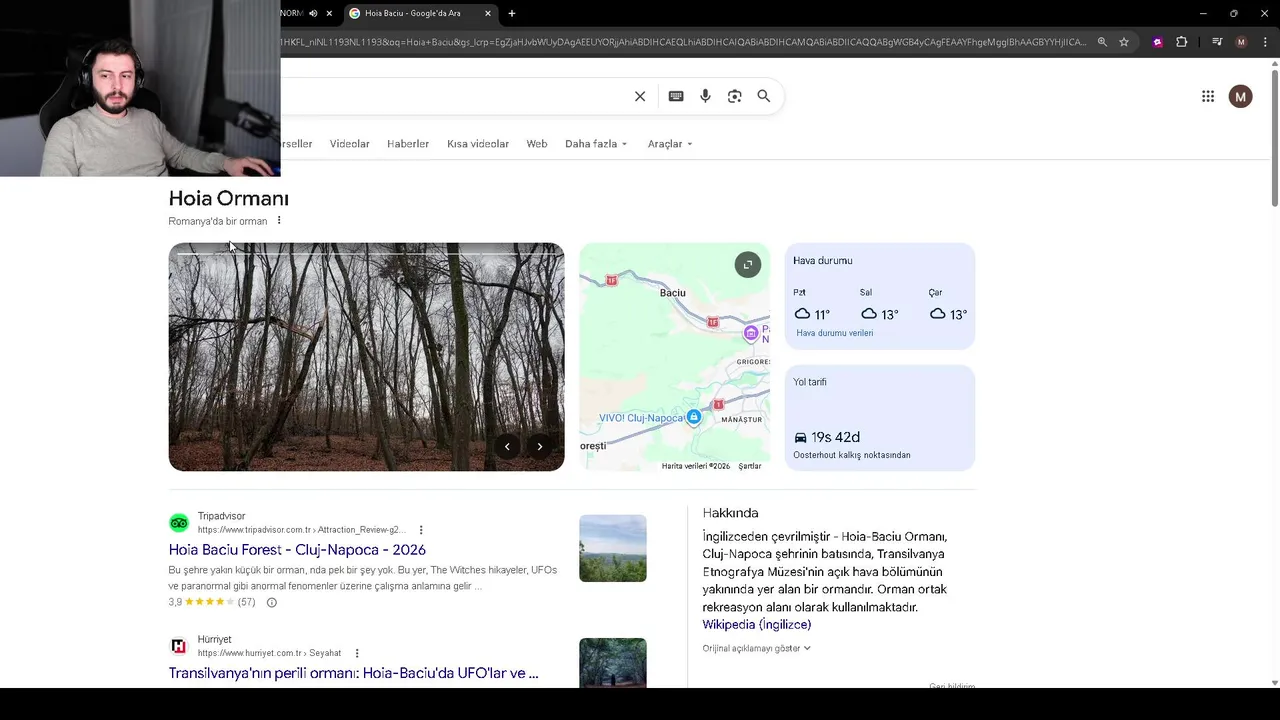Click Tuesday's 'Sal 13°' forecast
Screen dimensions: 1280x720
click(879, 305)
